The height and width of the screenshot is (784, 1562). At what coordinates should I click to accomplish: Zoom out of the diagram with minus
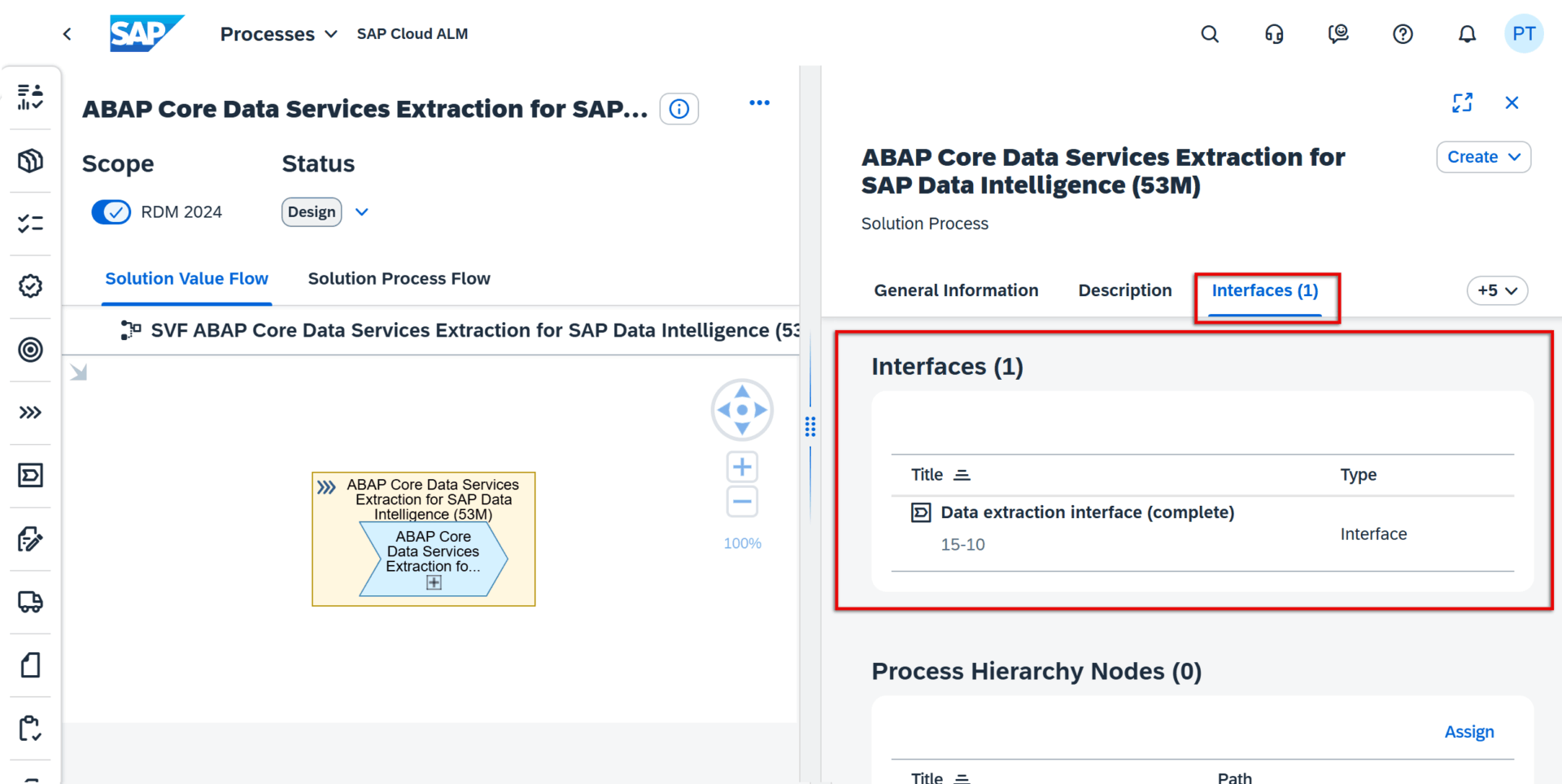742,502
